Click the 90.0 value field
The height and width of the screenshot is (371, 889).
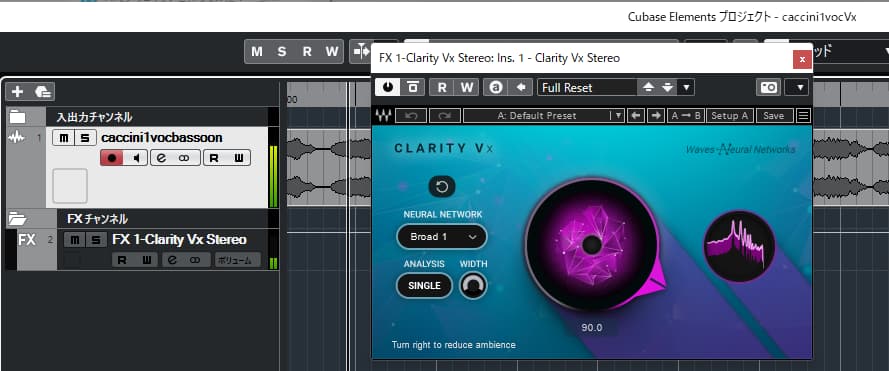(591, 327)
